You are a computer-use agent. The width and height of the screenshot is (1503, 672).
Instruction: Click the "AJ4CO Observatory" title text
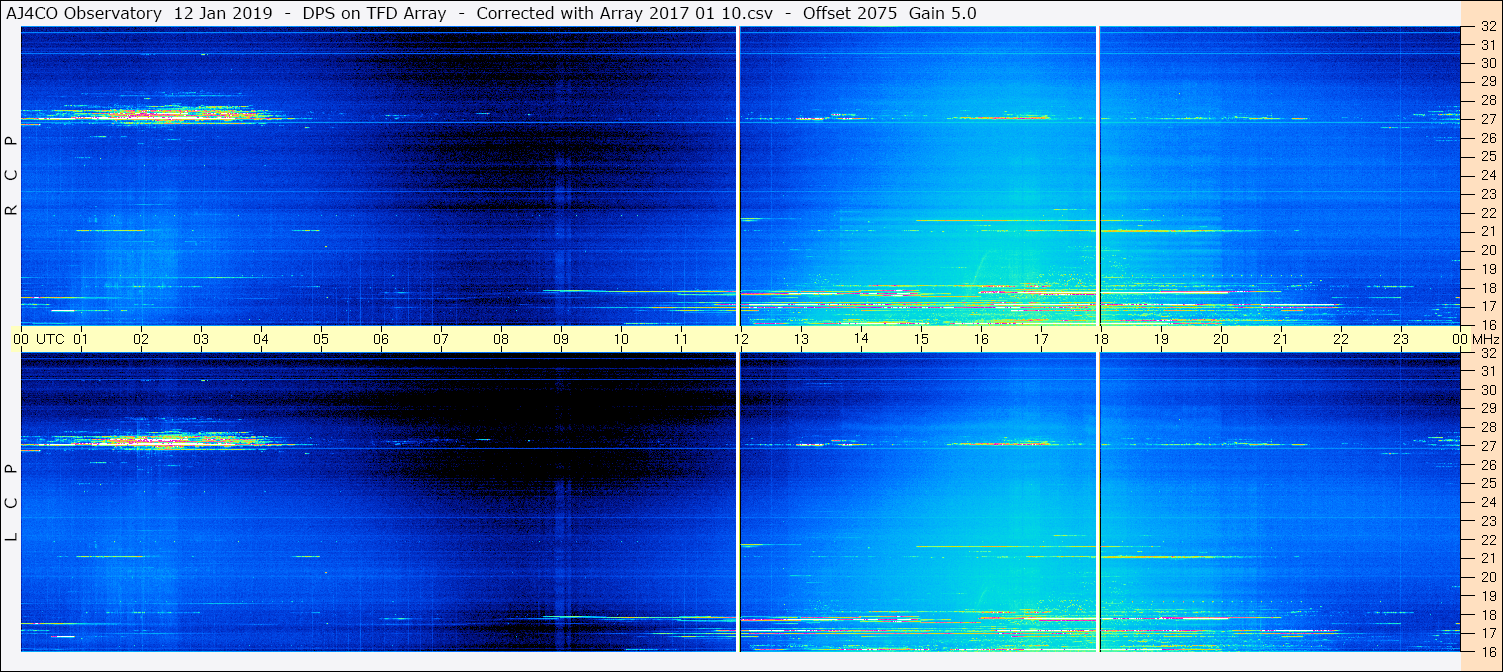(84, 13)
